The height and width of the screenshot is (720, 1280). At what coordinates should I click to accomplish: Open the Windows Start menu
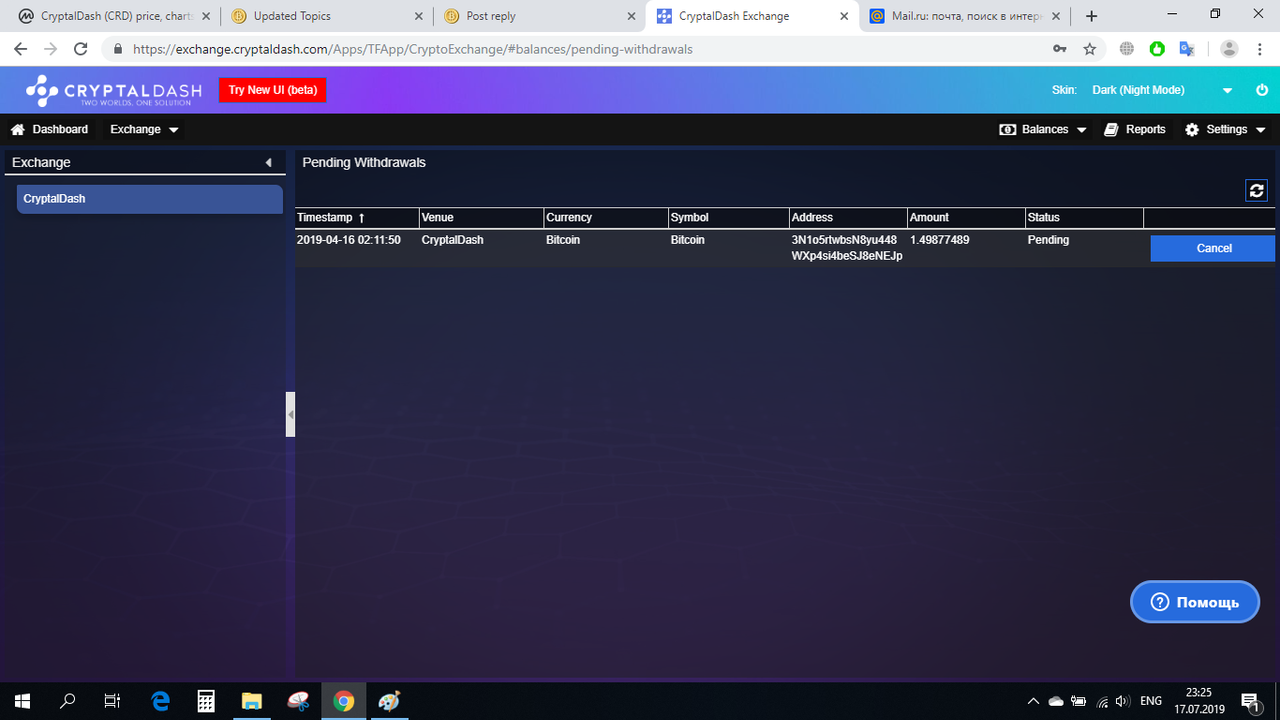[x=22, y=700]
